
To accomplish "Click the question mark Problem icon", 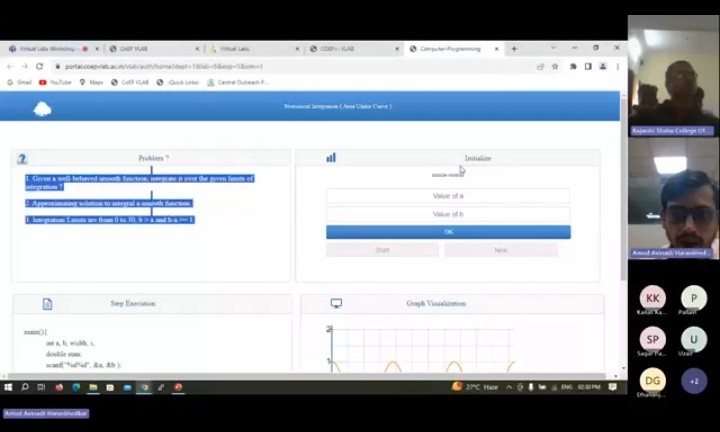I will coord(22,158).
